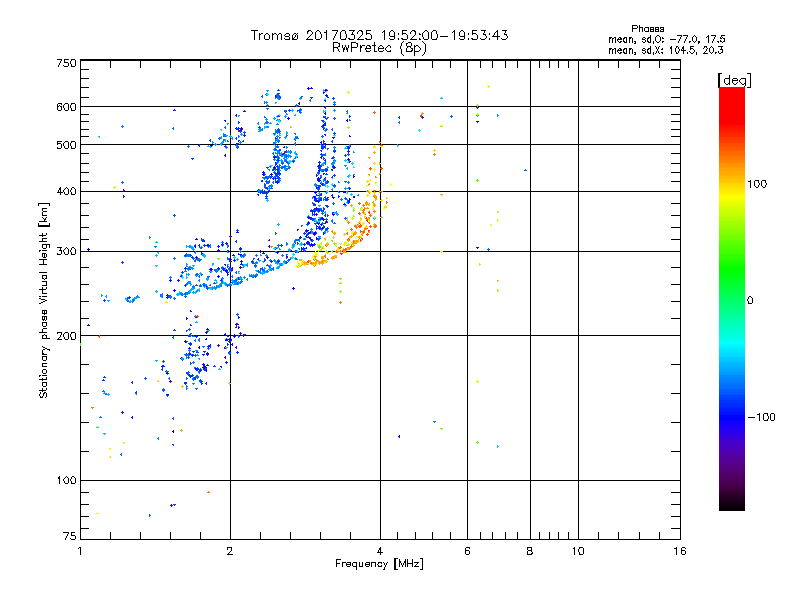Click the plot title 'Tromsø 20170325 19:52:00-19:53:43'
Screen dimensions: 800x600
click(x=379, y=35)
